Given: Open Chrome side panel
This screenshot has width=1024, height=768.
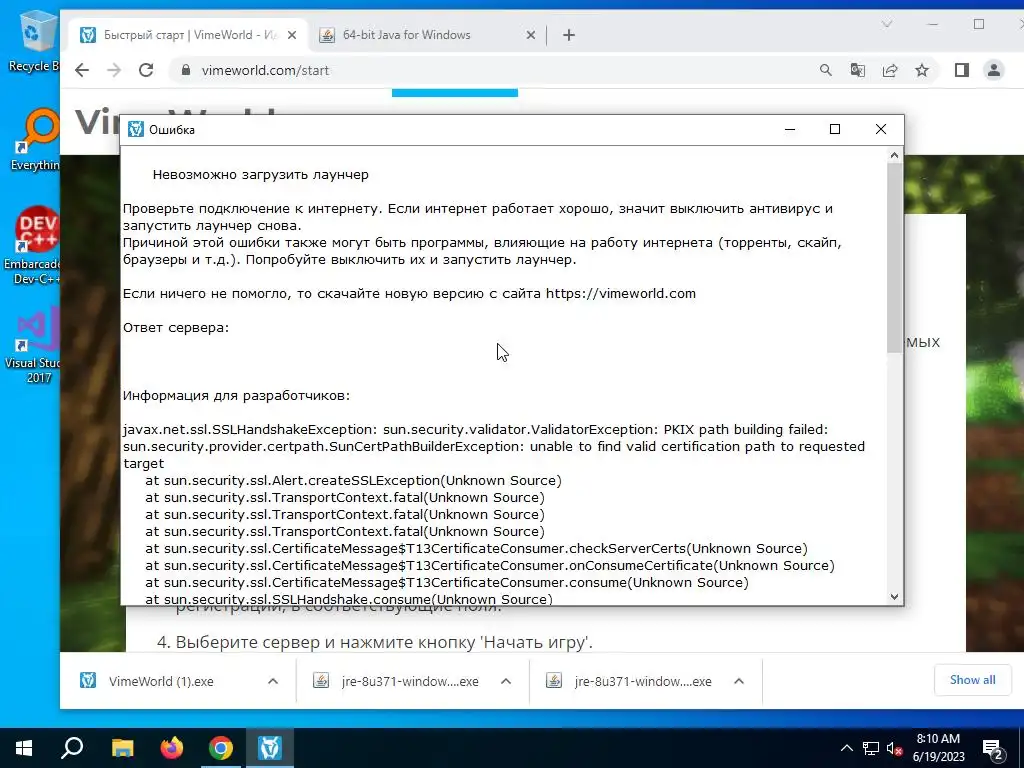Looking at the screenshot, I should tap(961, 71).
